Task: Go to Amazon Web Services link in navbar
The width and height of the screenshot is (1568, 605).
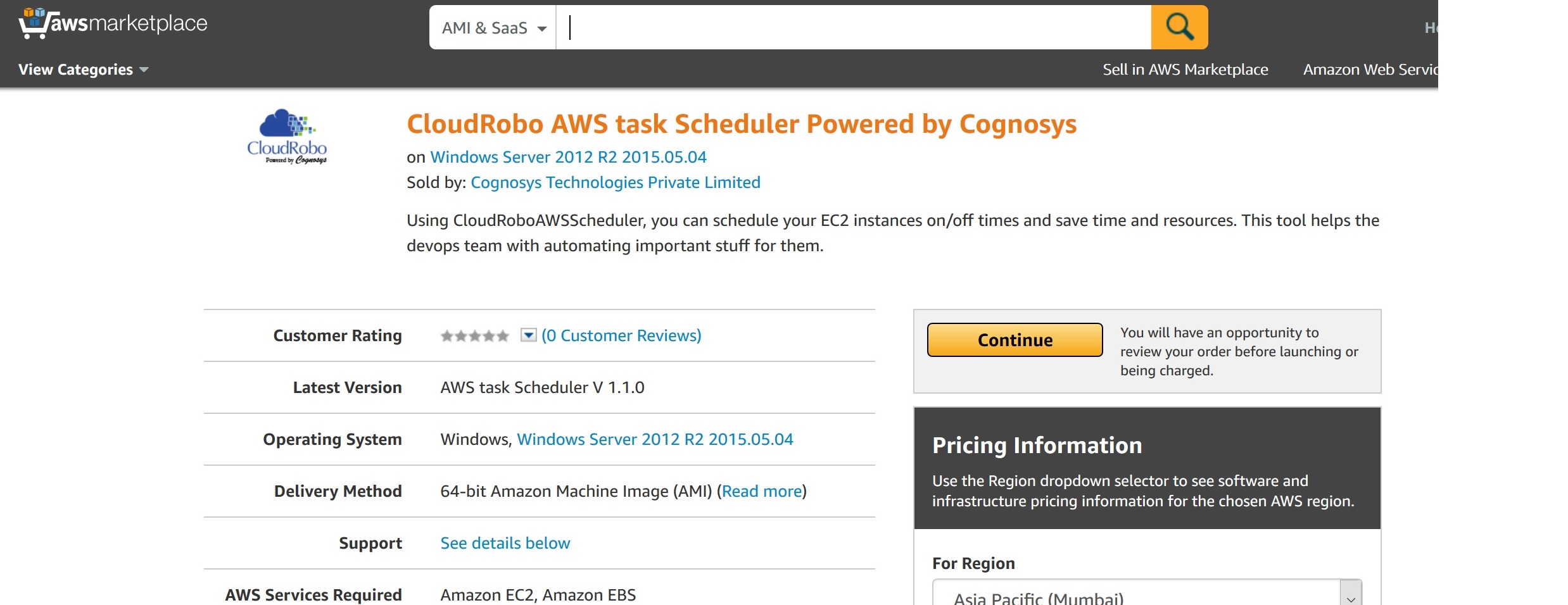Action: click(1370, 70)
